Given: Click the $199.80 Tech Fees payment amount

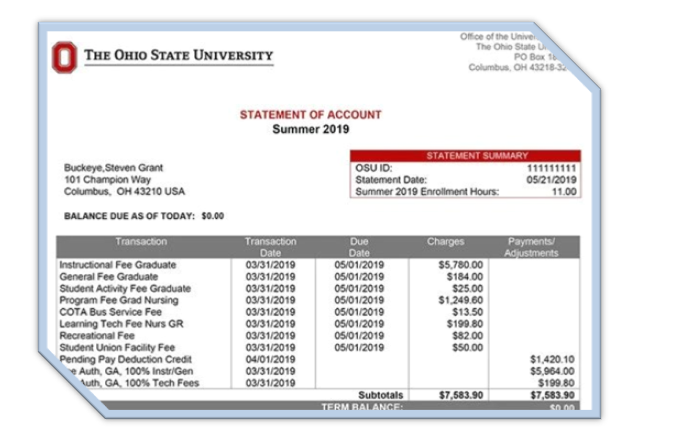Looking at the screenshot, I should coord(556,383).
